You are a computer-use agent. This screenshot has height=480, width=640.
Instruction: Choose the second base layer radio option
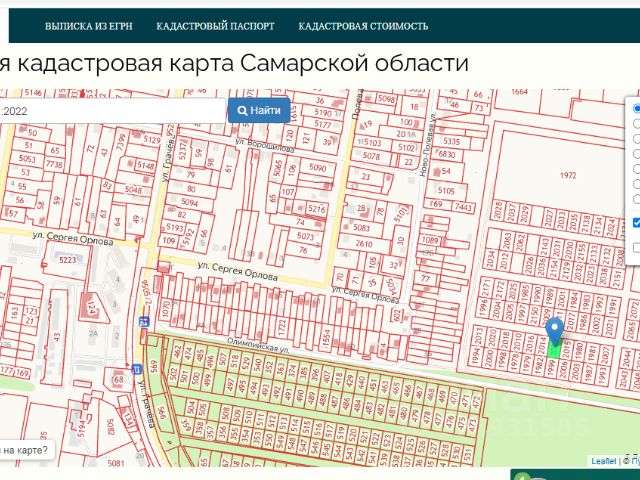[x=636, y=124]
